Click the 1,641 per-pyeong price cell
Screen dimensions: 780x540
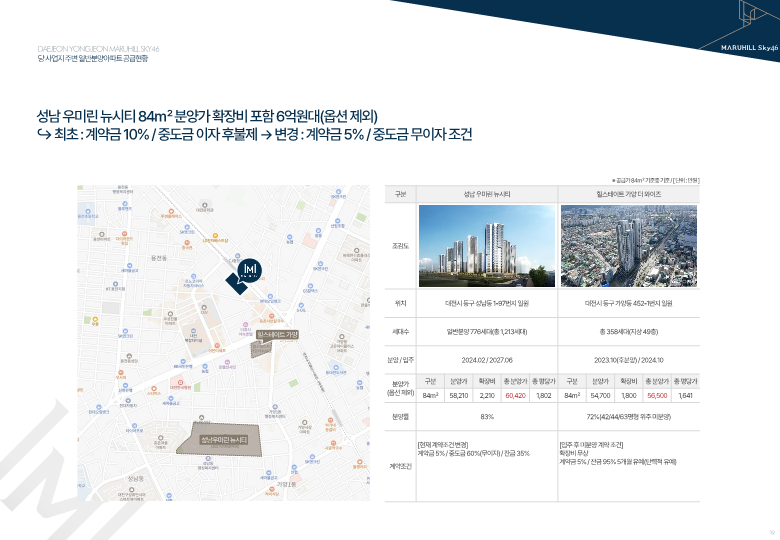tap(685, 395)
